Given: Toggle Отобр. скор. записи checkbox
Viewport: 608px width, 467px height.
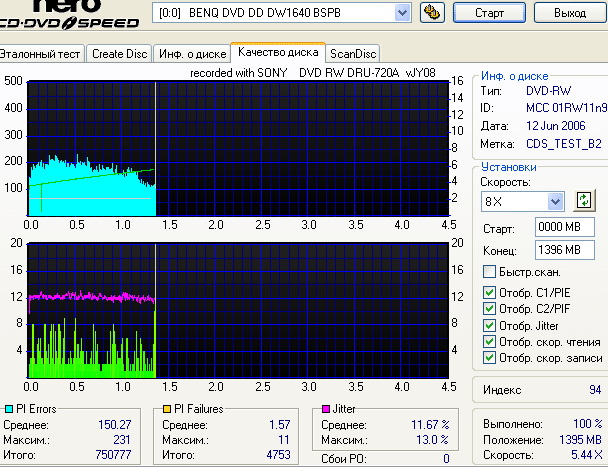Looking at the screenshot, I should tap(489, 358).
